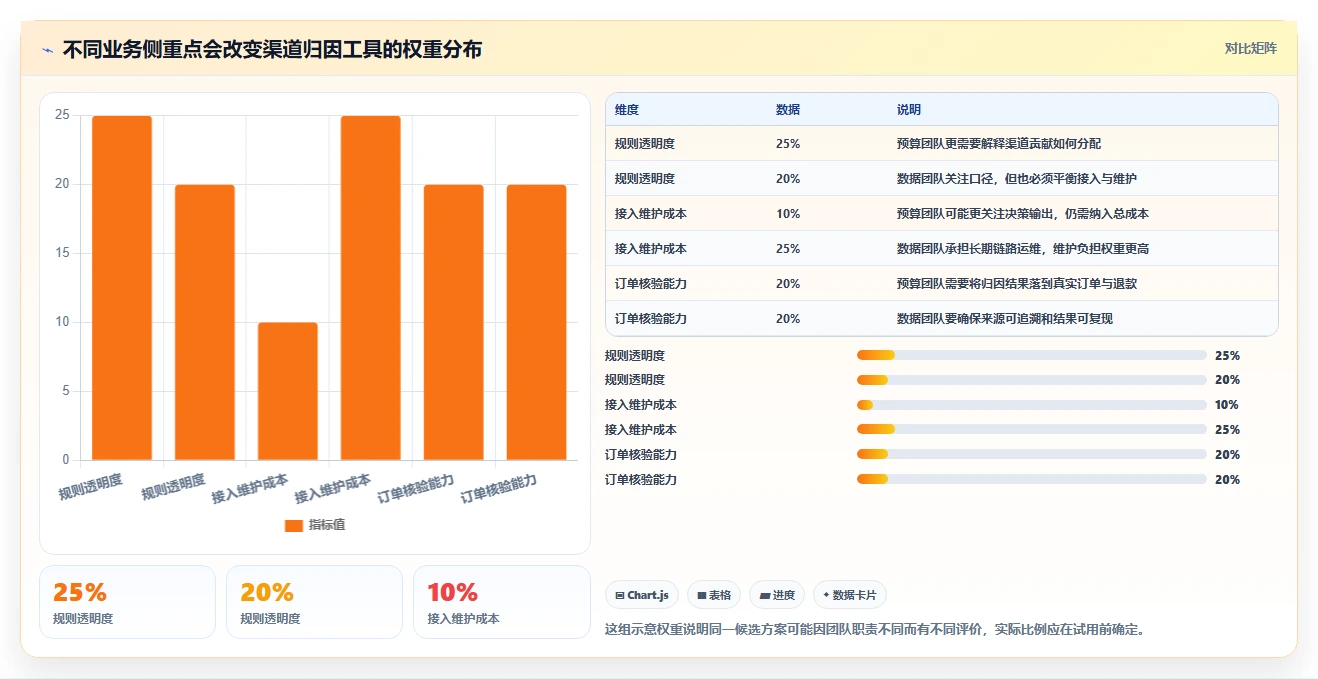1318x679 pixels.
Task: Select the 表格 chip
Action: [714, 595]
